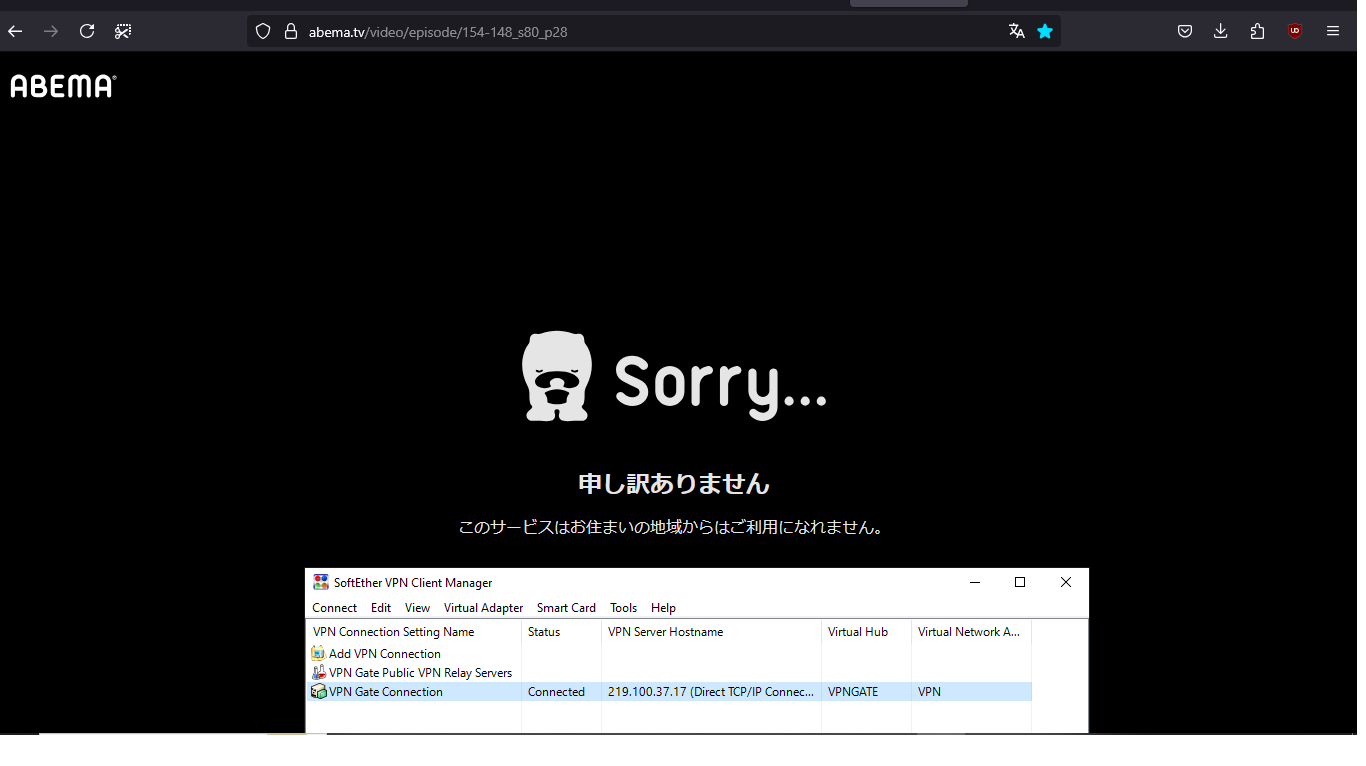Open the browser extensions menu
Viewport: 1366px width, 766px height.
tap(1258, 31)
